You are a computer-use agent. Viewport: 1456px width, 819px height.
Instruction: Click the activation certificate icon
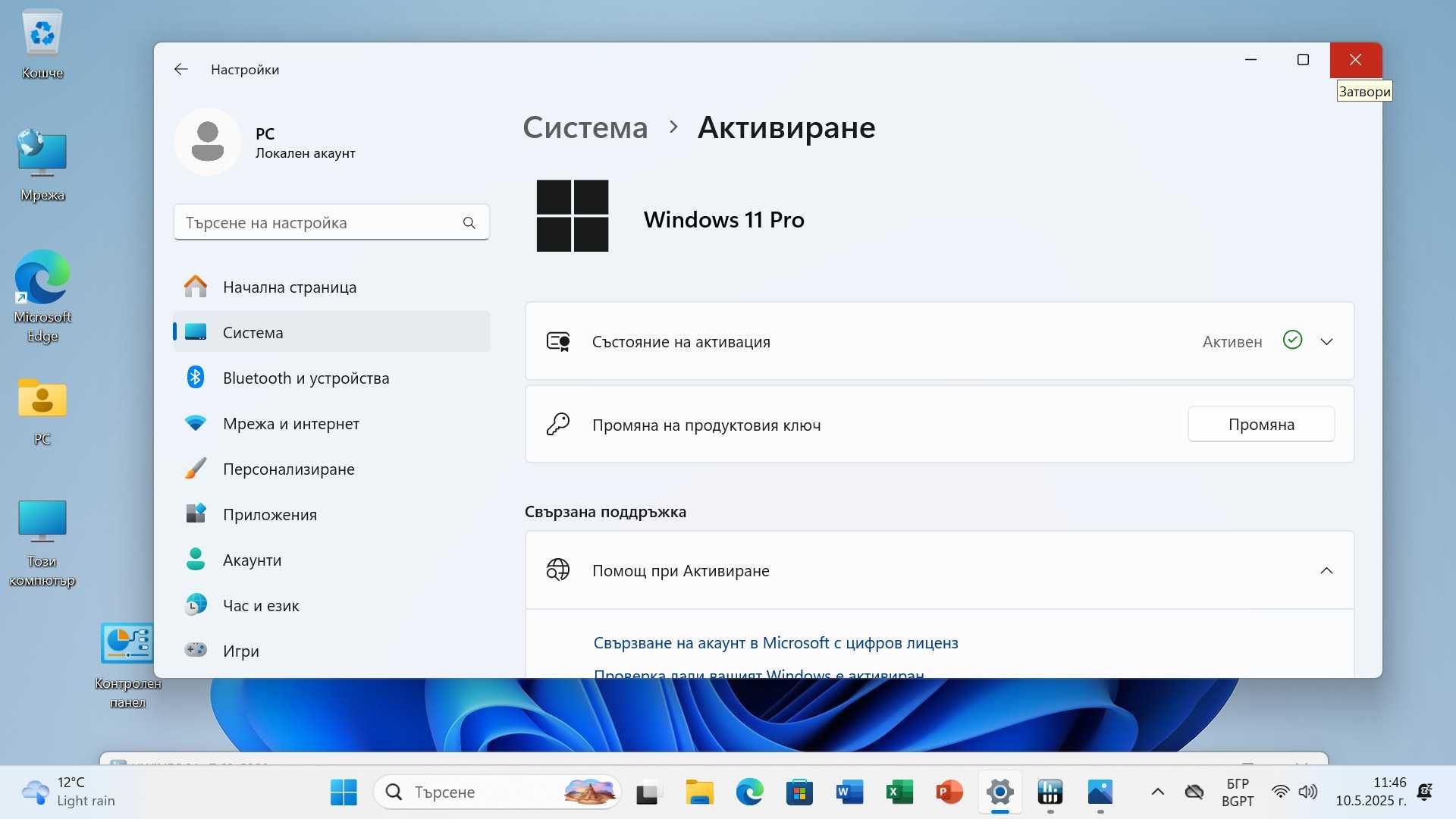pos(558,342)
